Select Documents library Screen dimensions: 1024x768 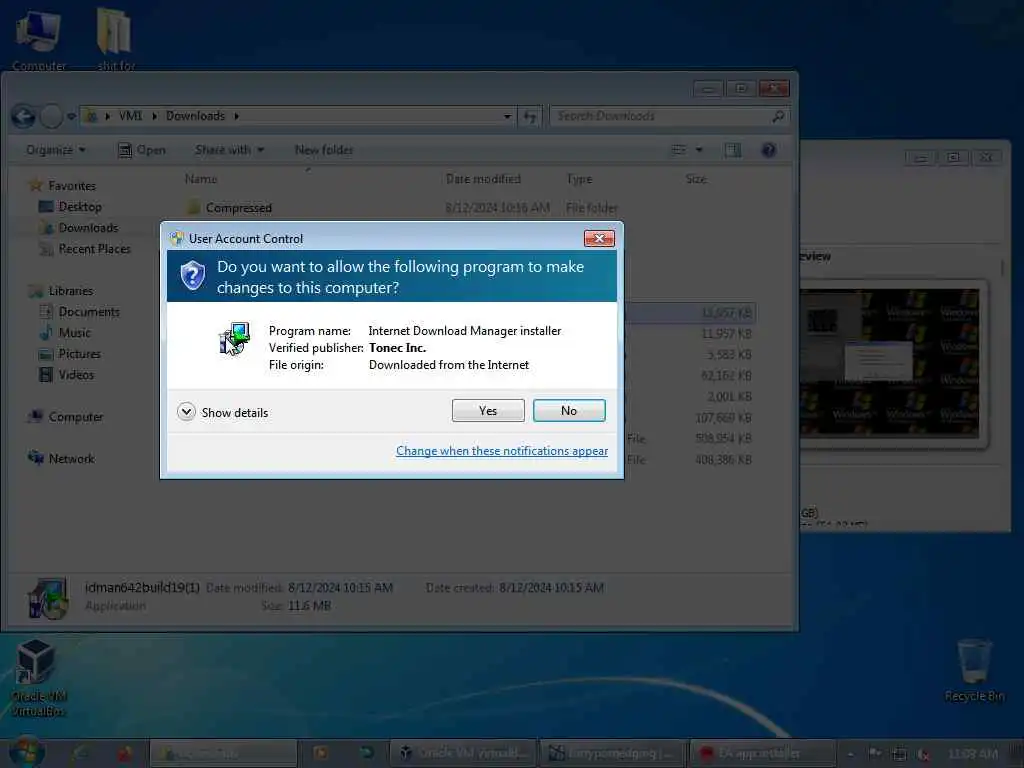point(80,312)
